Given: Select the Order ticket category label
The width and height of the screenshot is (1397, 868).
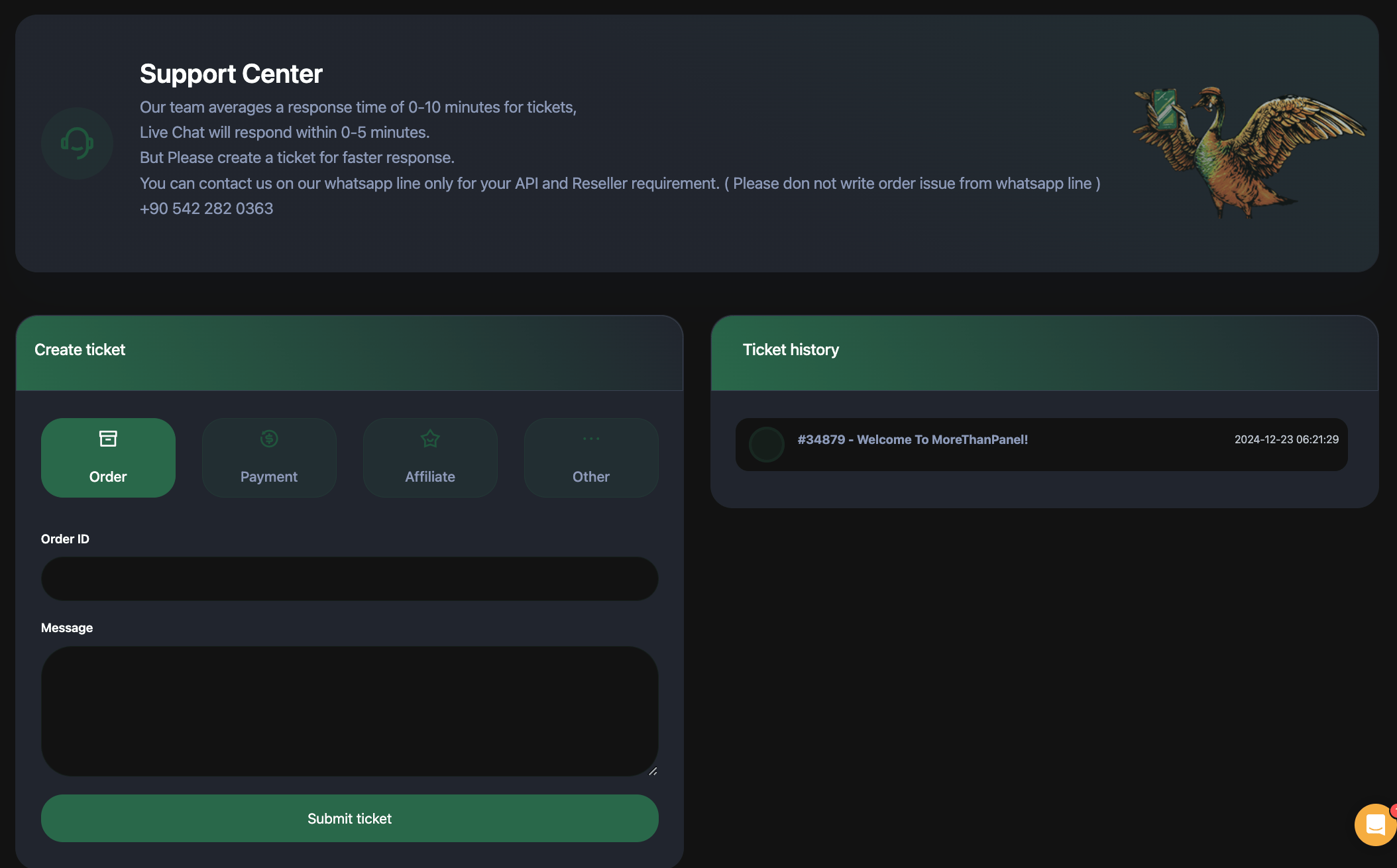Looking at the screenshot, I should pos(108,476).
